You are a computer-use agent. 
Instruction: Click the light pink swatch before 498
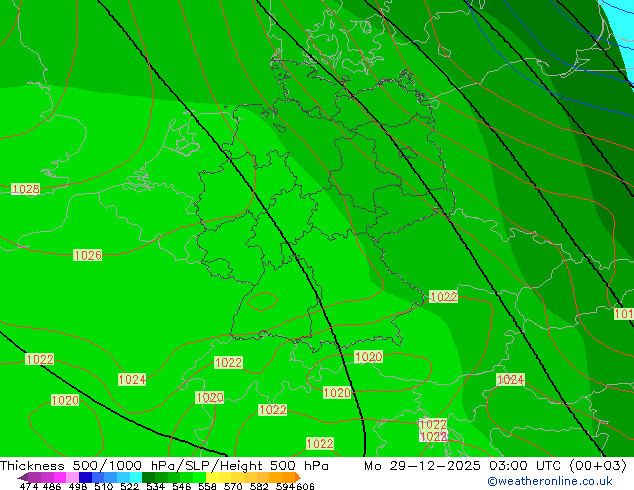click(72, 477)
